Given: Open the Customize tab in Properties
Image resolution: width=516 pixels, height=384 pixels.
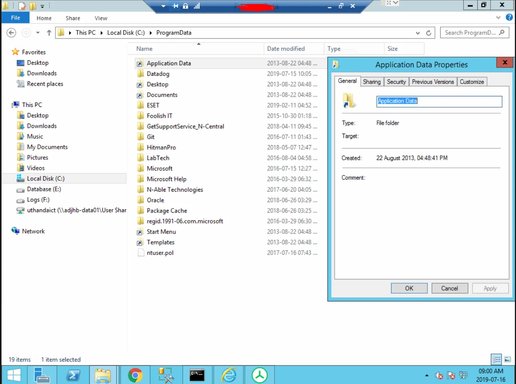Looking at the screenshot, I should click(x=472, y=82).
